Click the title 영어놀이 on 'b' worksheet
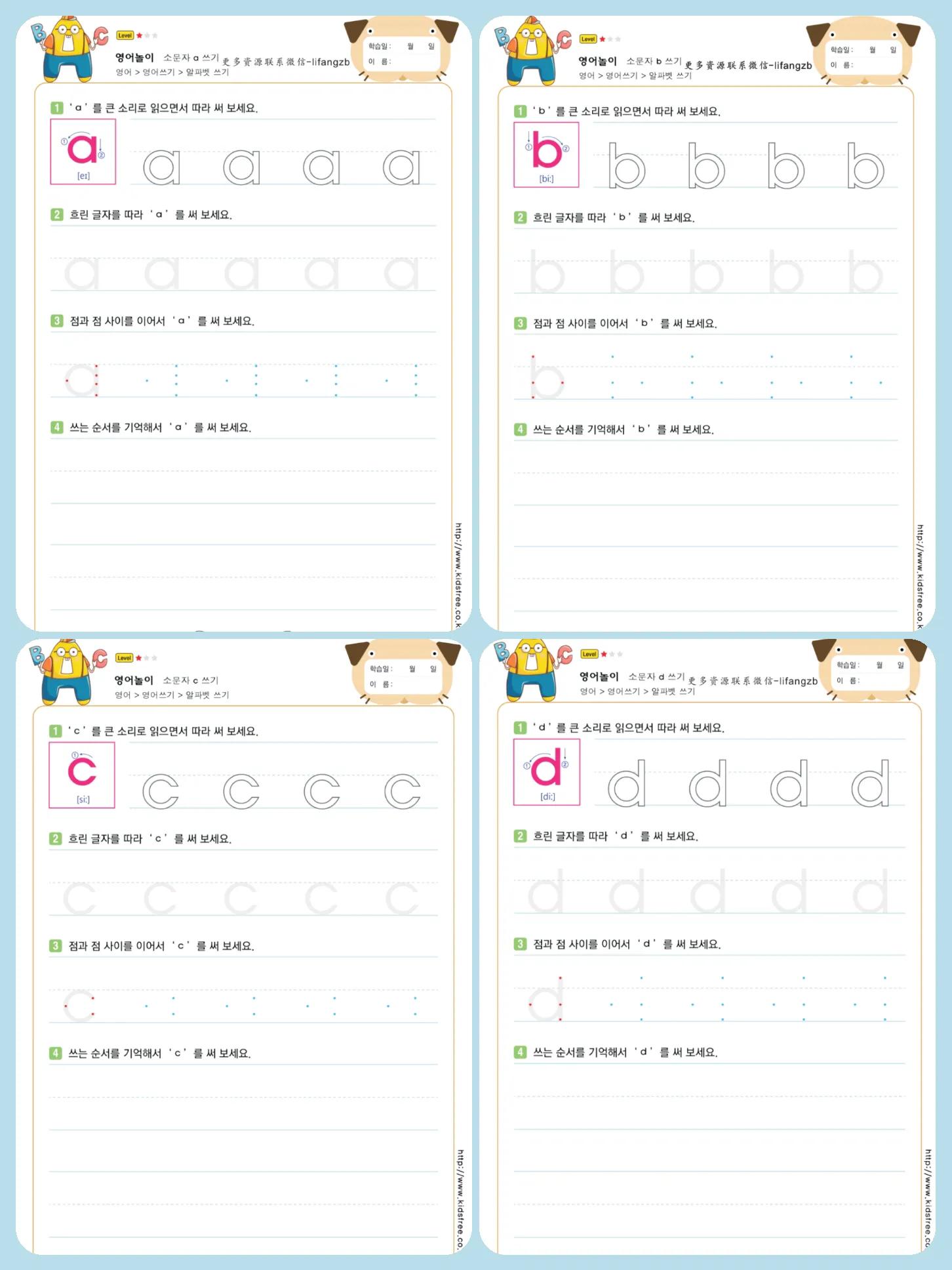Screen dimensions: 952x1270 [597, 61]
